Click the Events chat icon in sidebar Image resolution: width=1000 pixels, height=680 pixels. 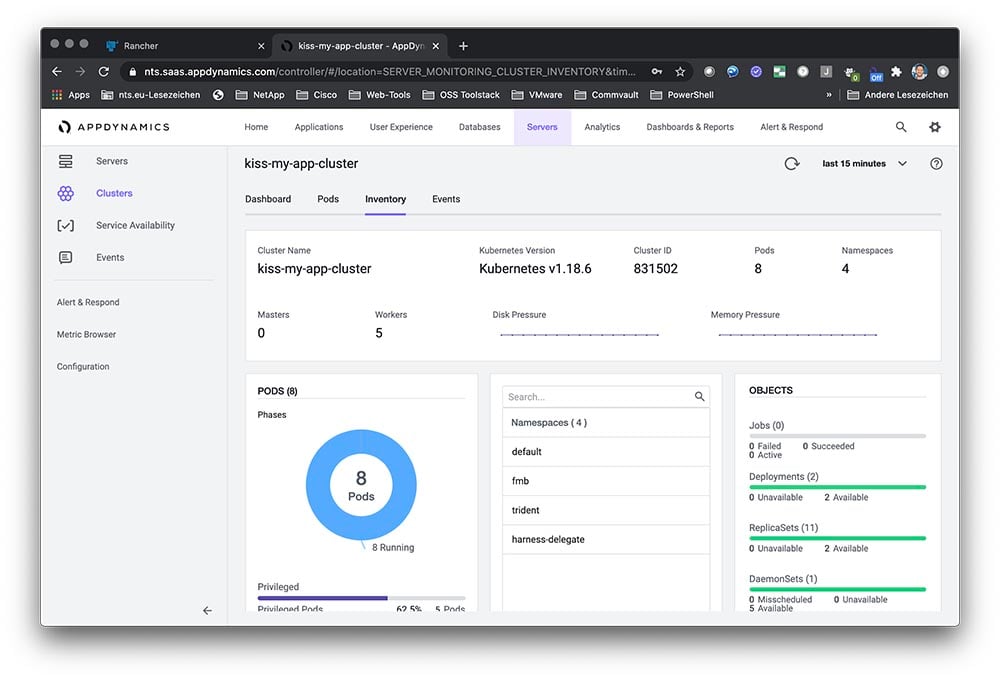66,257
